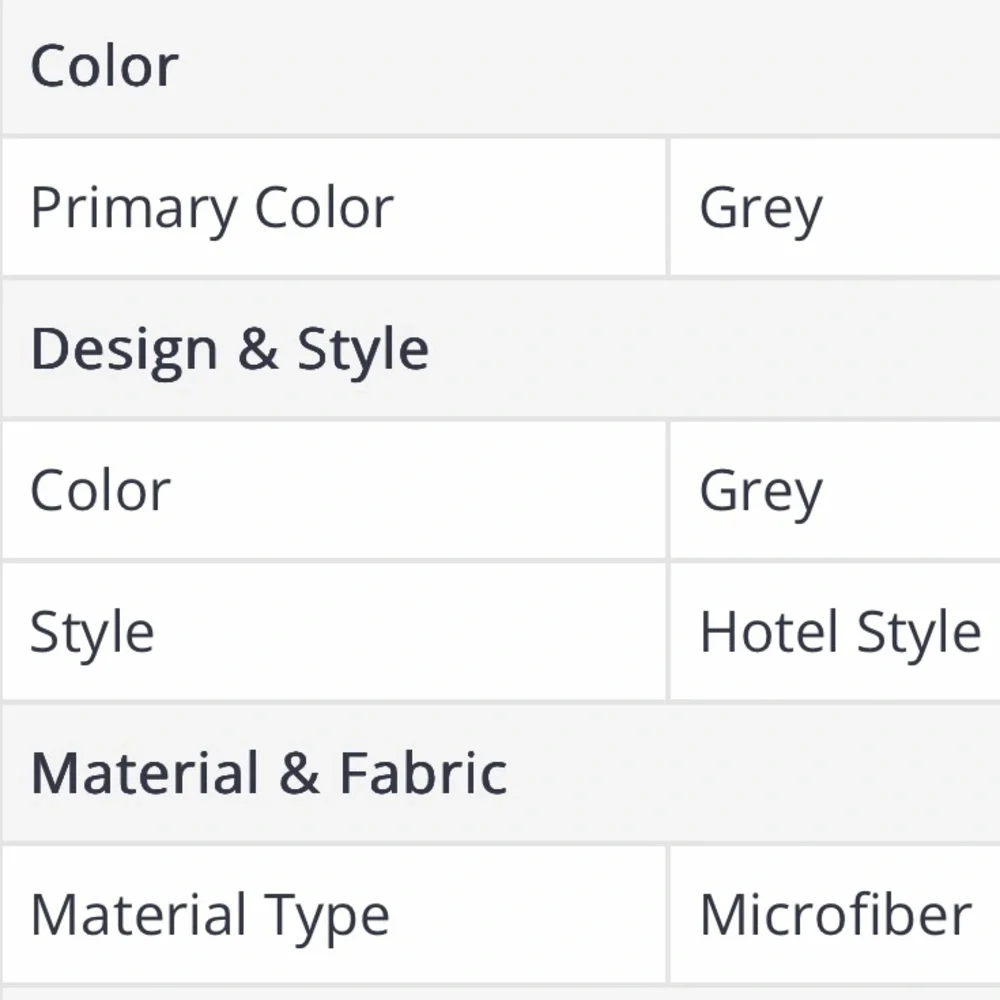Click empty space right of Design & Style heading
Screen dimensions: 1000x1000
pyautogui.click(x=714, y=349)
